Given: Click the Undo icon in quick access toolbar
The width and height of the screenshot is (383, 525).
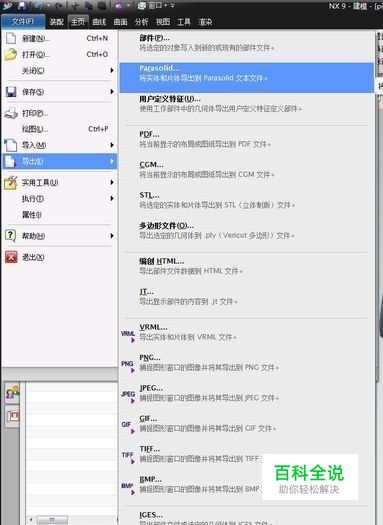Looking at the screenshot, I should (x=38, y=5).
